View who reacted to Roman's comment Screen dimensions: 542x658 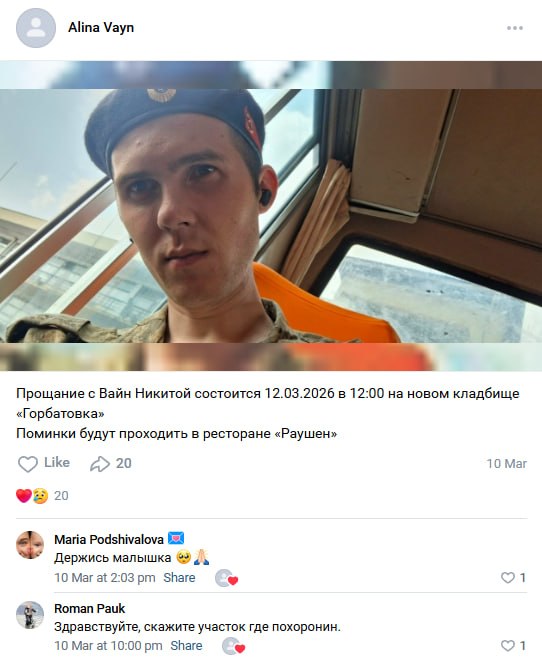point(234,646)
